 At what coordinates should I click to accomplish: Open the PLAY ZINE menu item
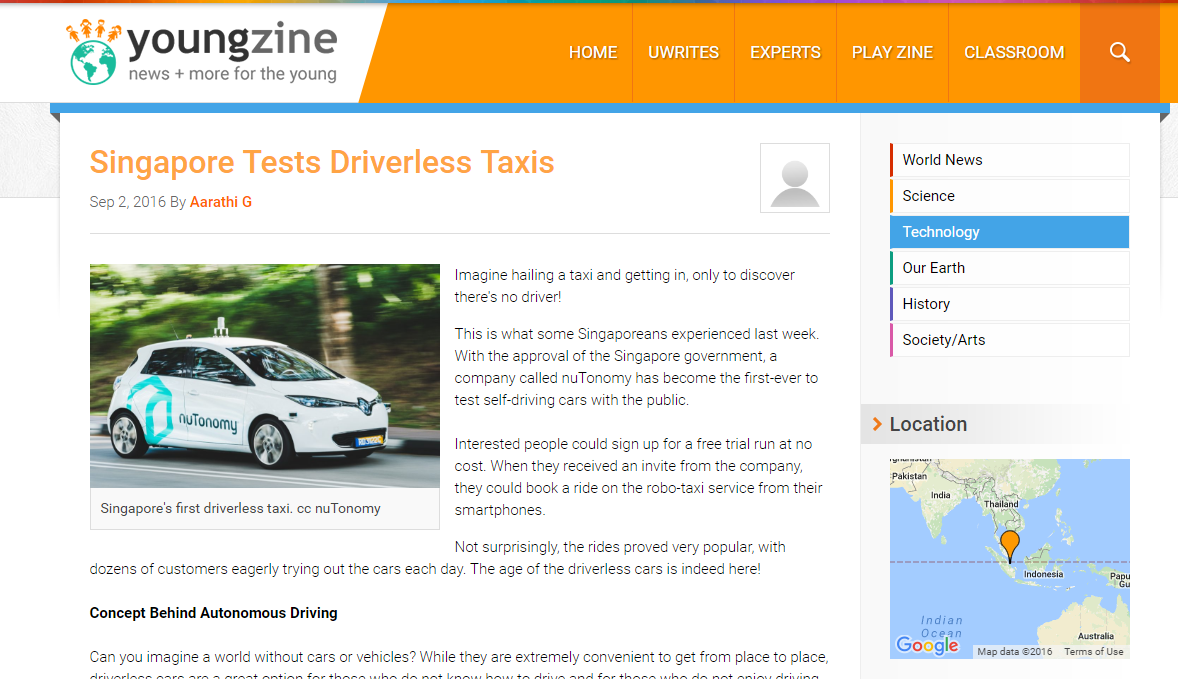[x=893, y=53]
